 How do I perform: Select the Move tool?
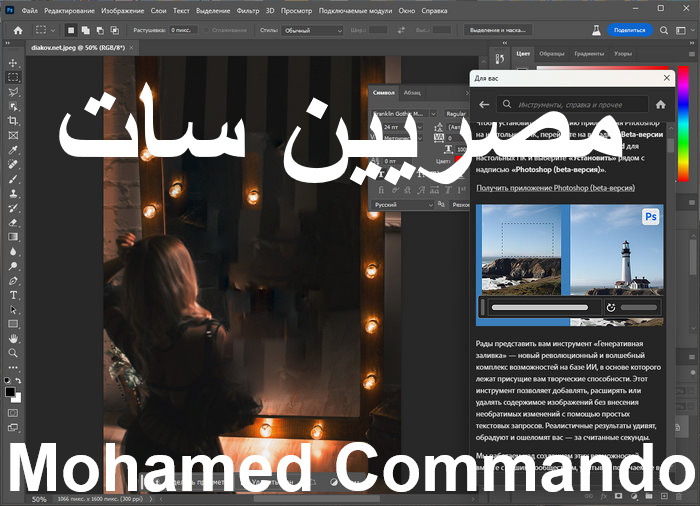tap(13, 63)
